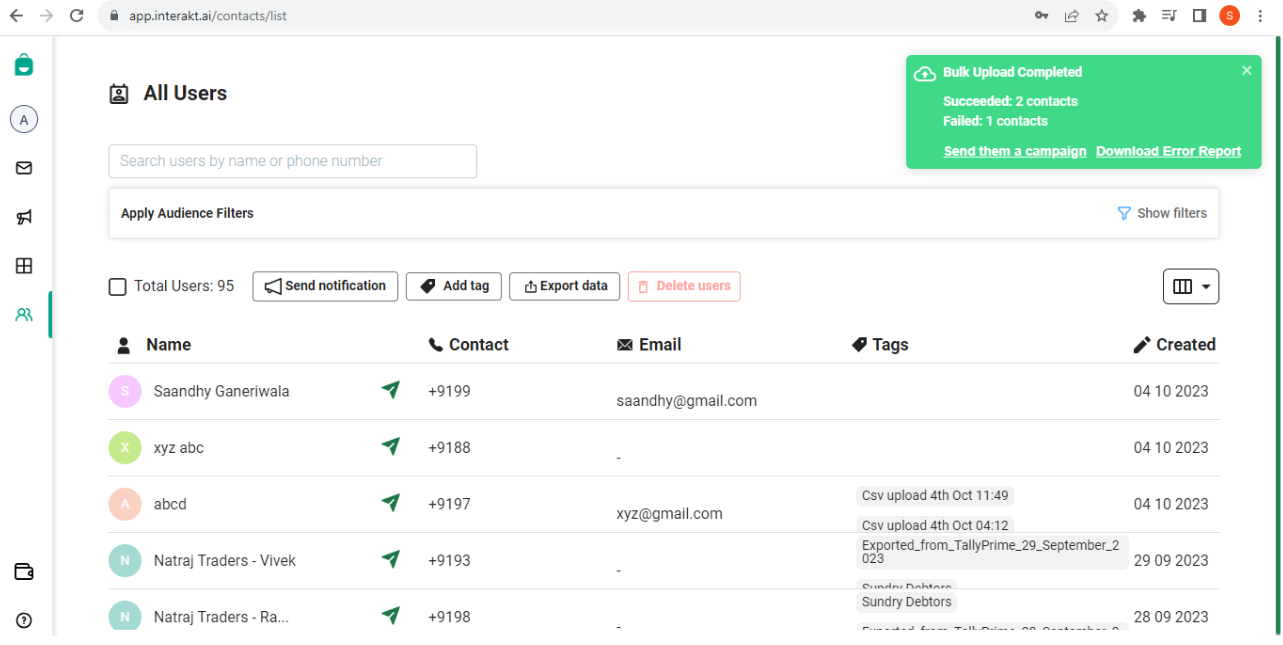Open the wallet icon in sidebar
The width and height of the screenshot is (1283, 645).
point(24,571)
